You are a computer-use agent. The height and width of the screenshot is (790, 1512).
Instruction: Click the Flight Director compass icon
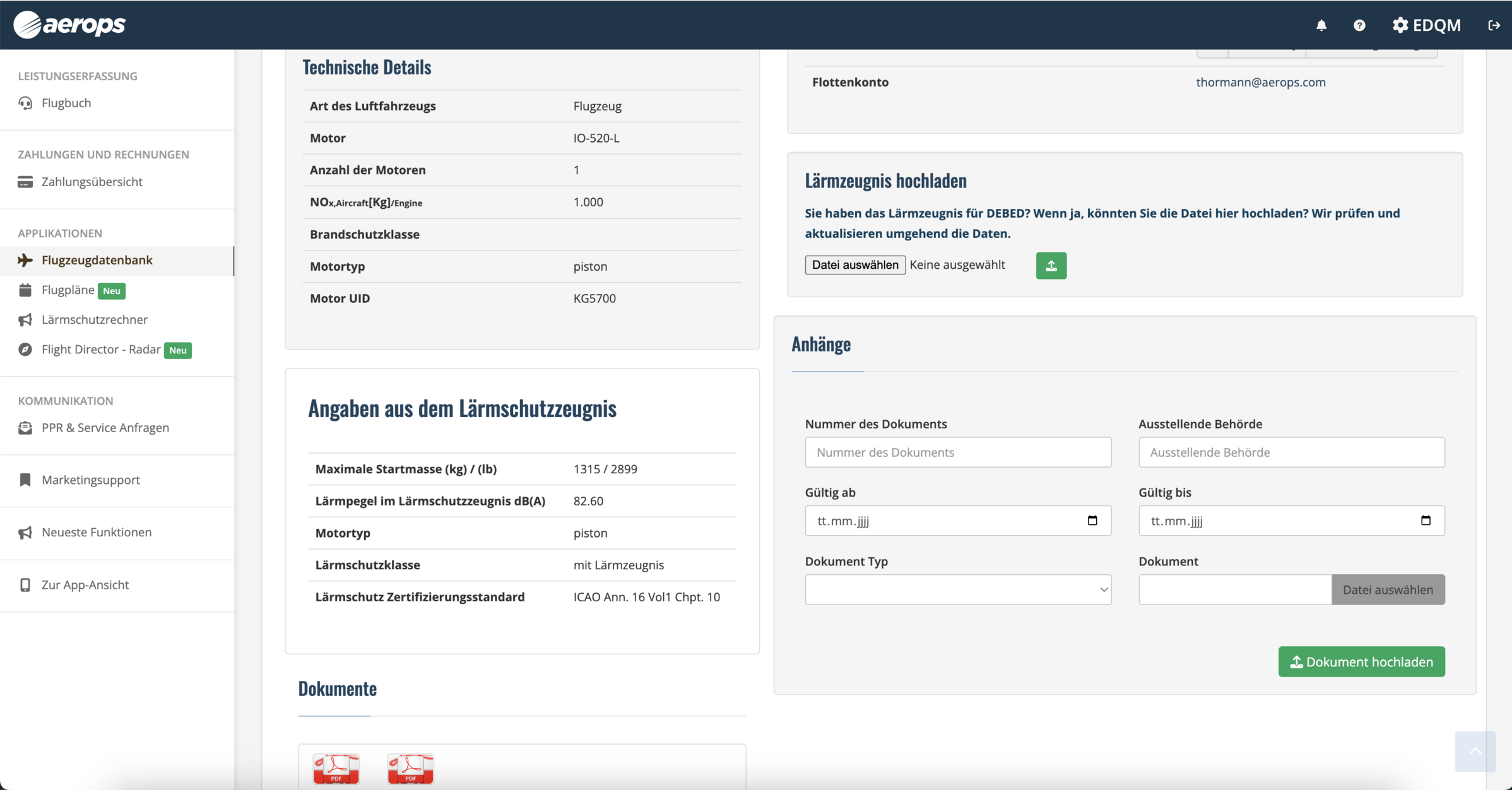25,350
